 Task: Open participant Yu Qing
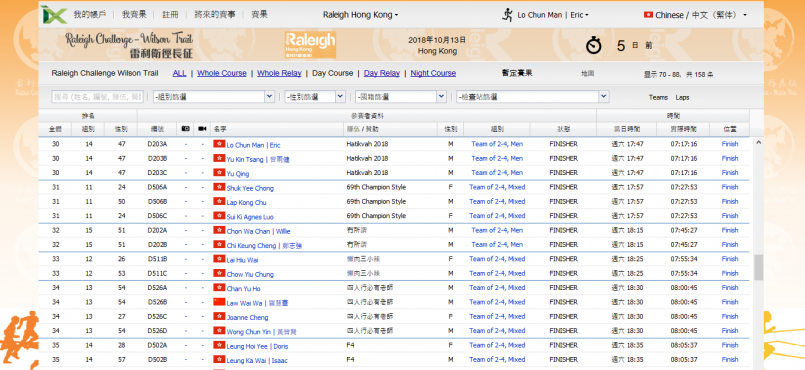[238, 174]
